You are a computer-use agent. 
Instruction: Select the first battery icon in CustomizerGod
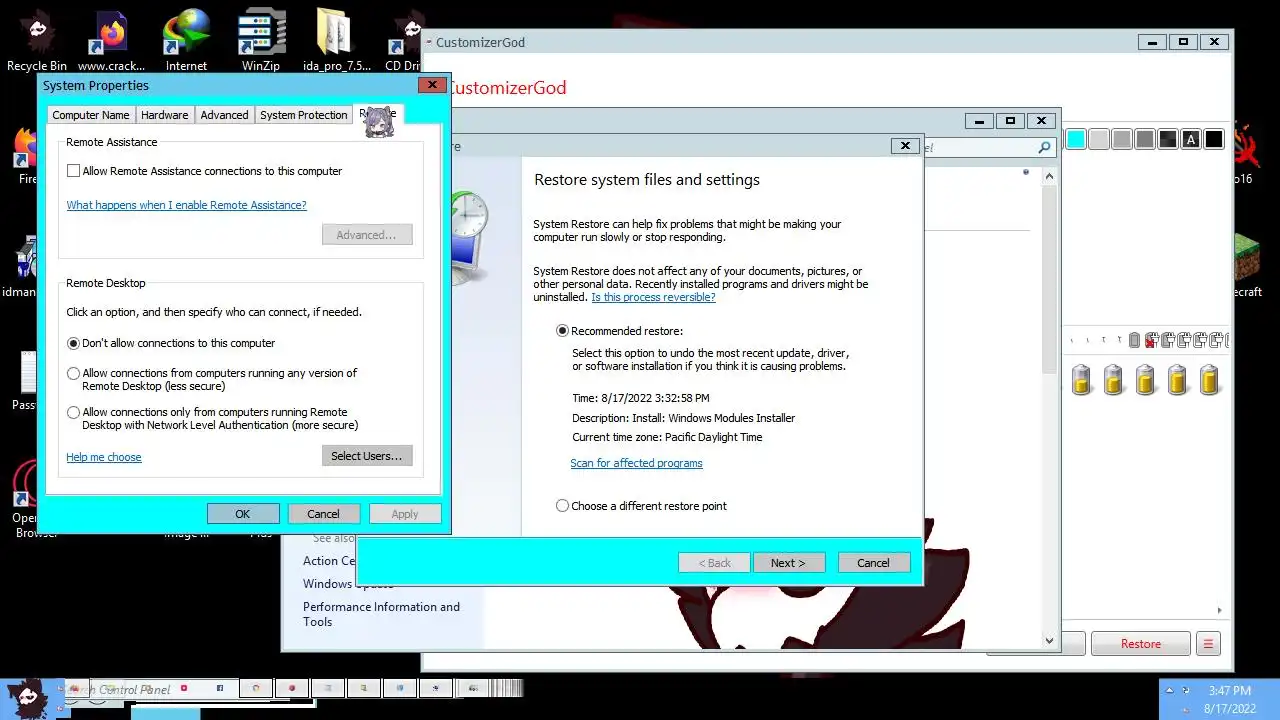1081,379
